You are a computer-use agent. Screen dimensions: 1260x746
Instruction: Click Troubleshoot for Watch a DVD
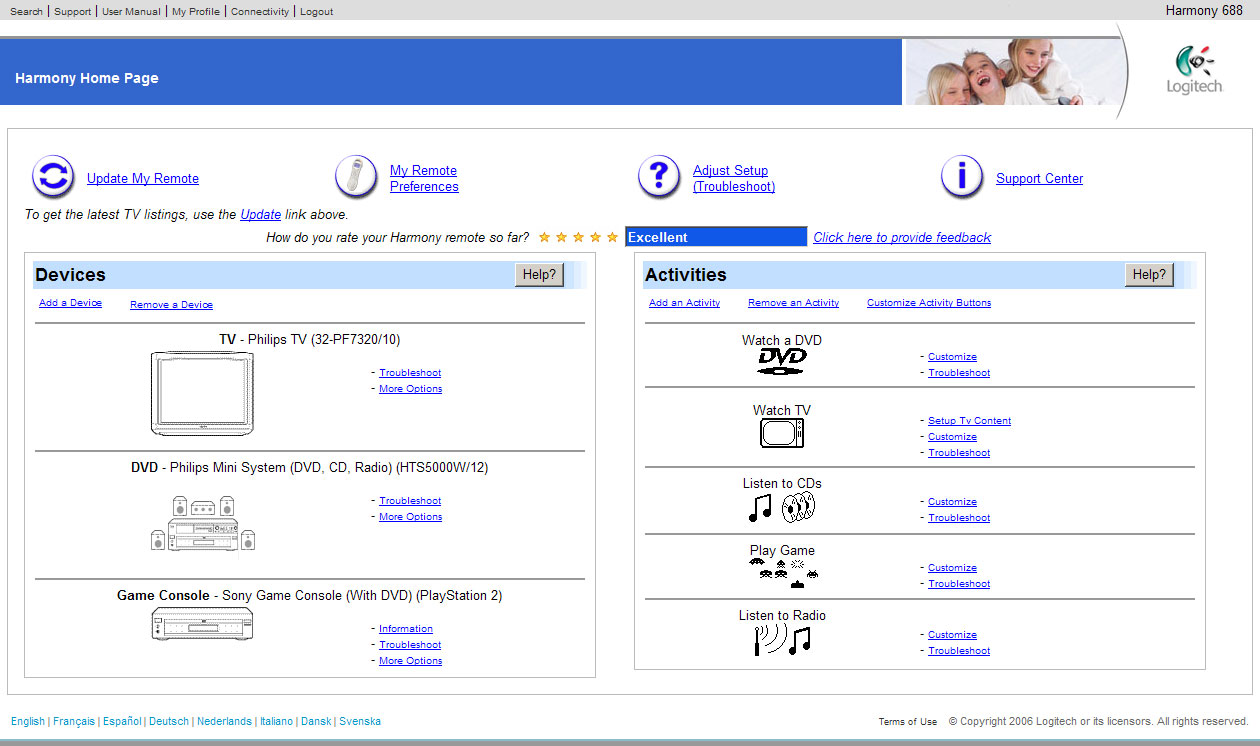click(959, 373)
